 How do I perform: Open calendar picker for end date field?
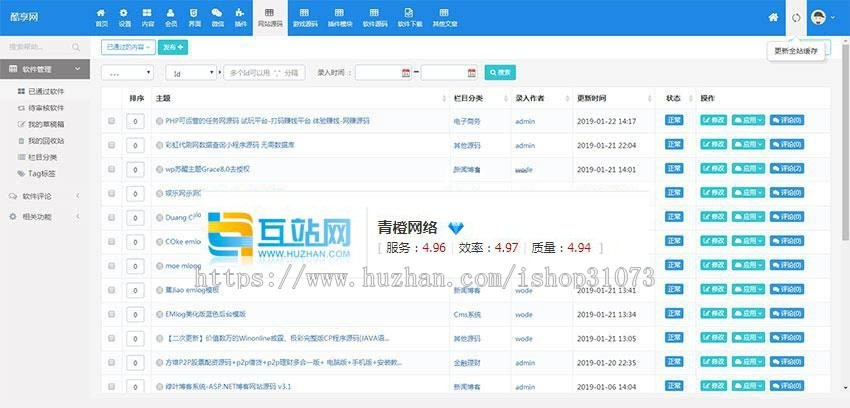pos(472,73)
